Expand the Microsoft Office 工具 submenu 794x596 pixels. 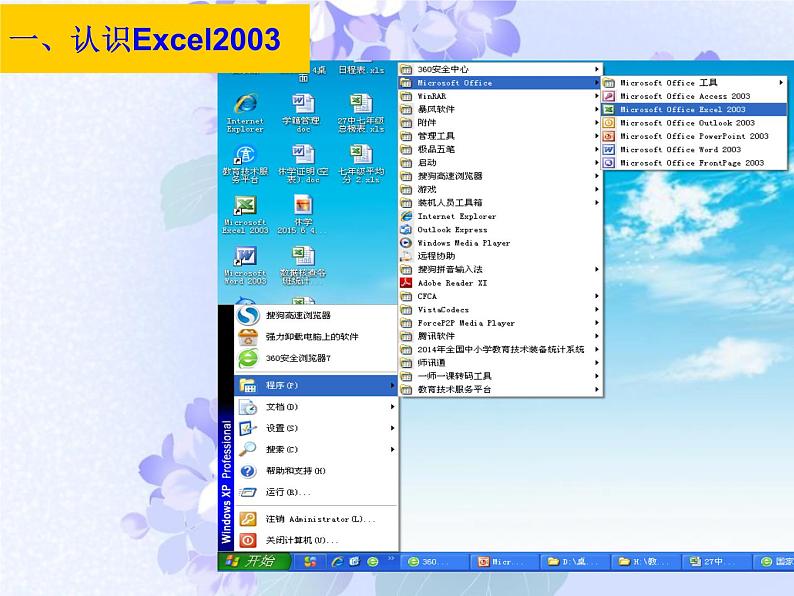694,83
